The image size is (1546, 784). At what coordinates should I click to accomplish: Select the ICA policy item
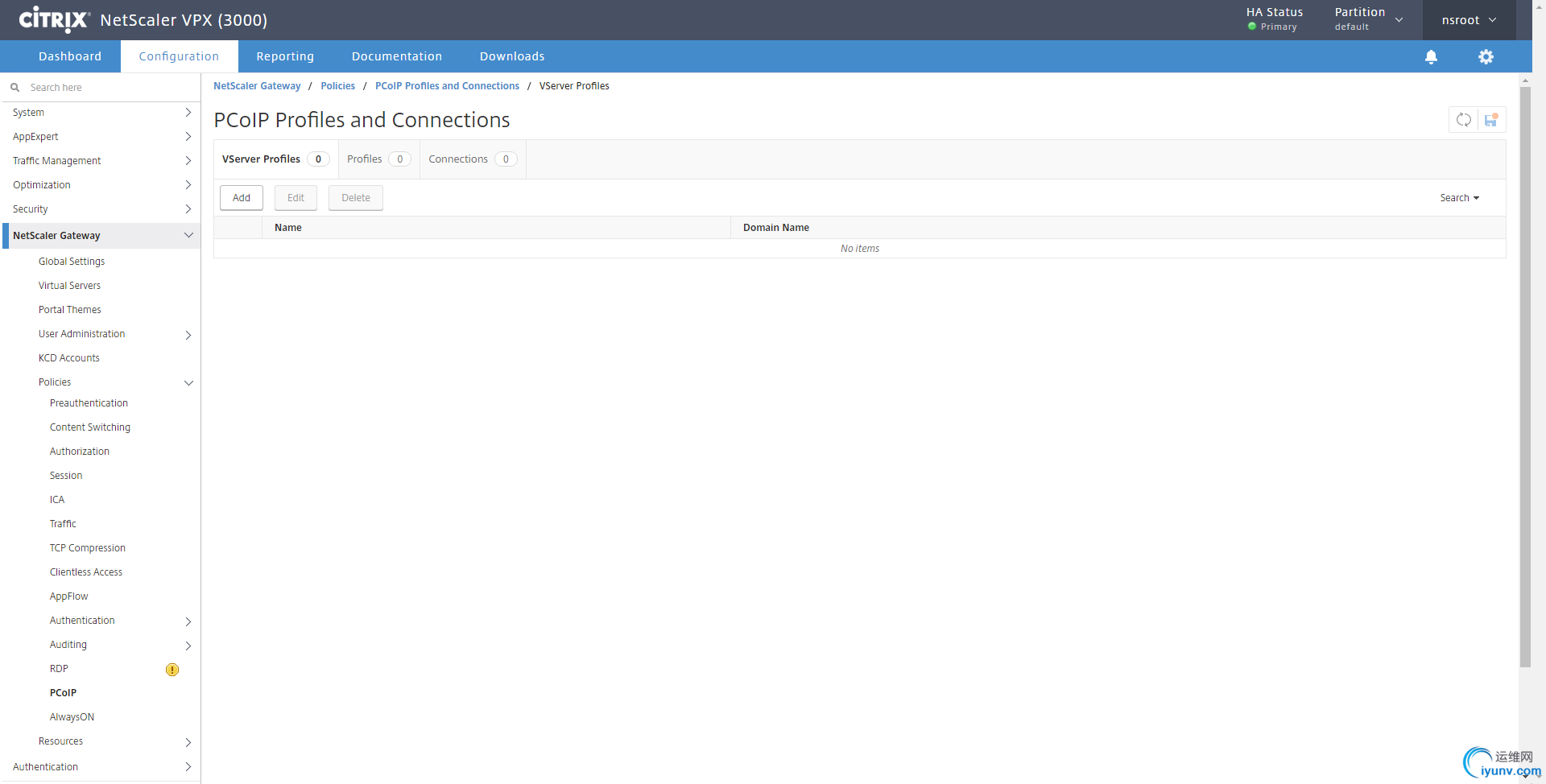coord(57,500)
